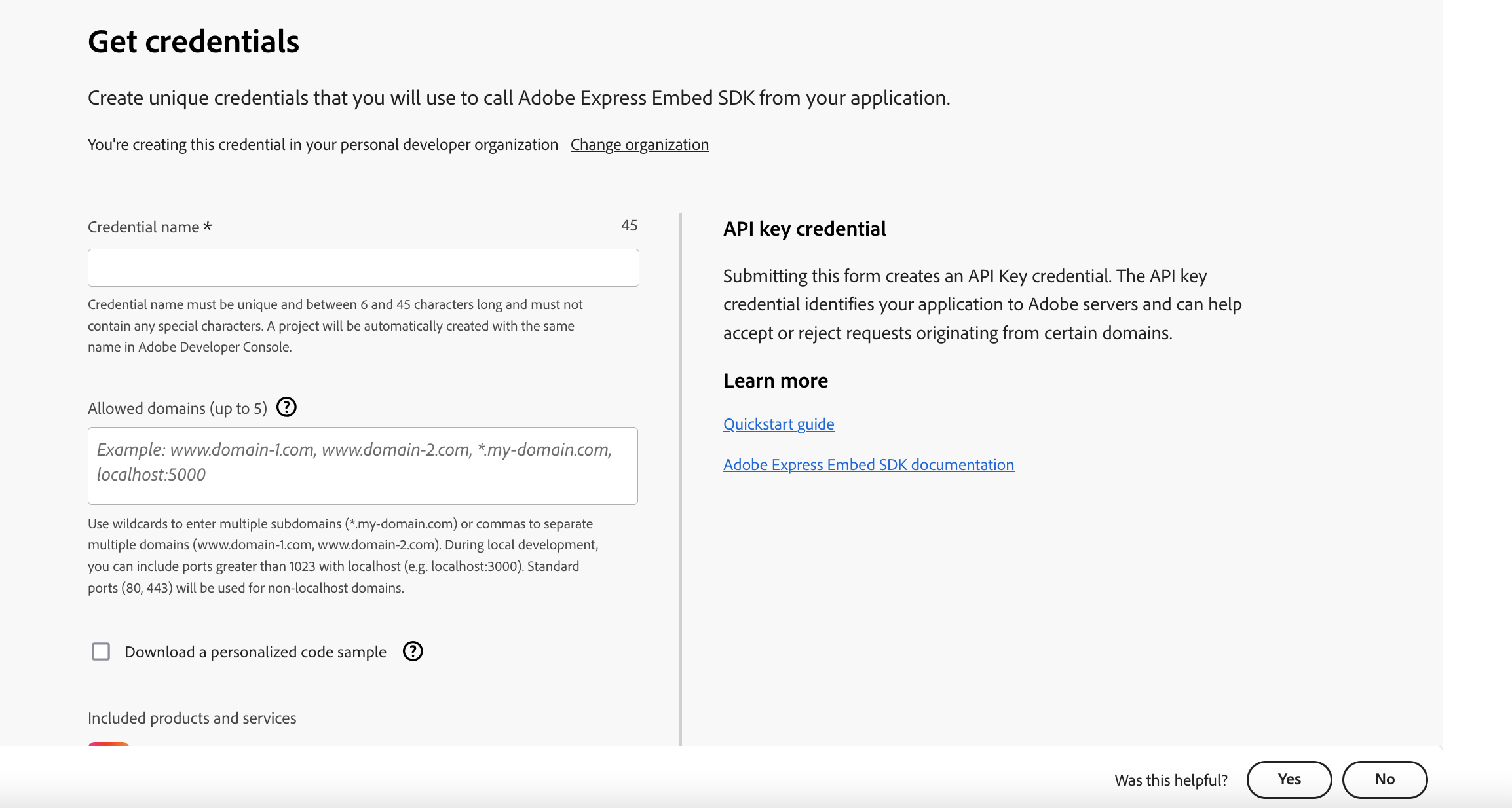Click the Change organization link
The image size is (1512, 808).
coord(639,144)
